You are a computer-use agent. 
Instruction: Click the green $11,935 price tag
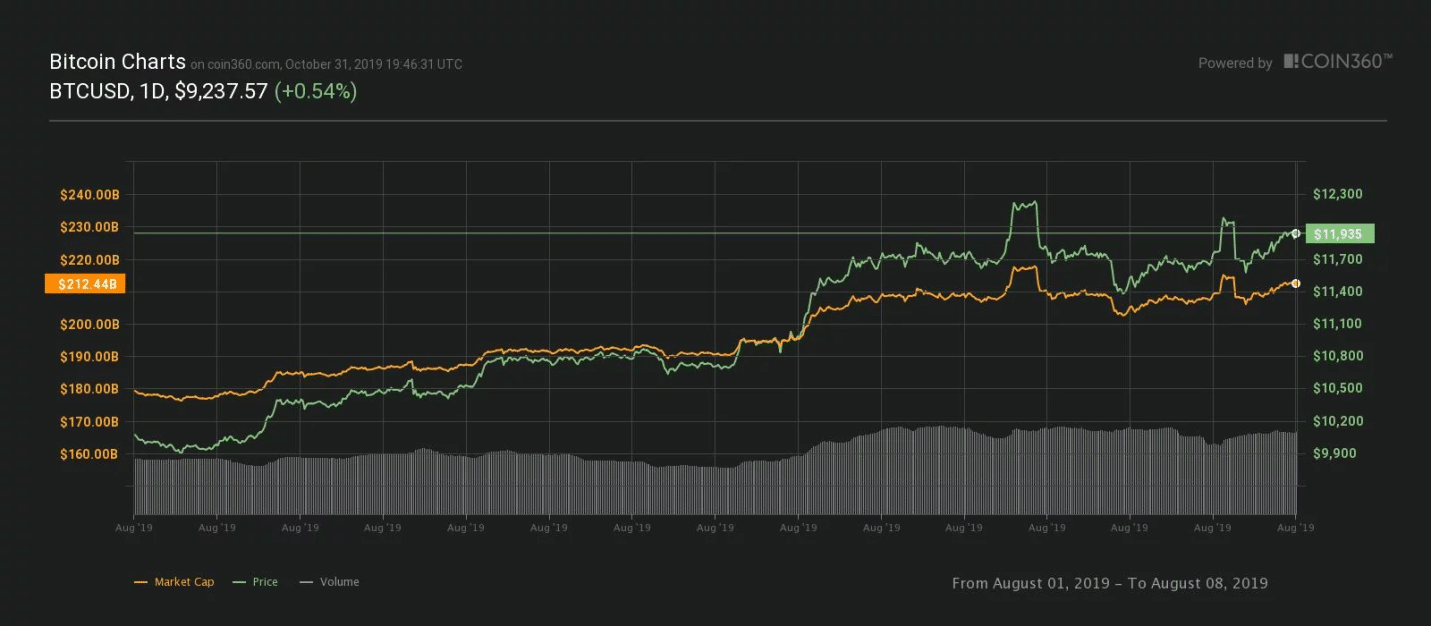click(1339, 234)
